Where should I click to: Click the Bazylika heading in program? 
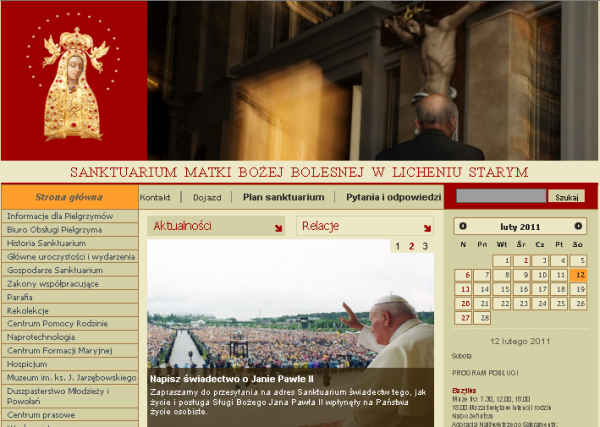coord(464,391)
